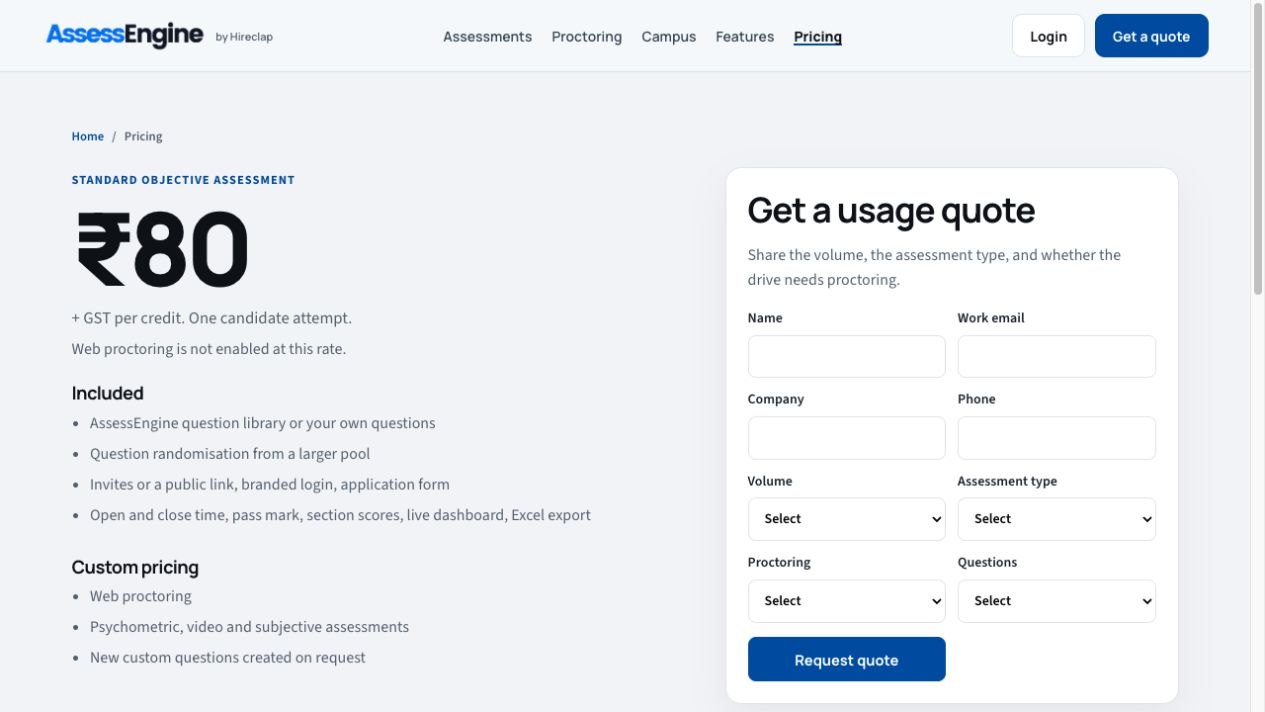Click the ₹80 price heading

(162, 249)
